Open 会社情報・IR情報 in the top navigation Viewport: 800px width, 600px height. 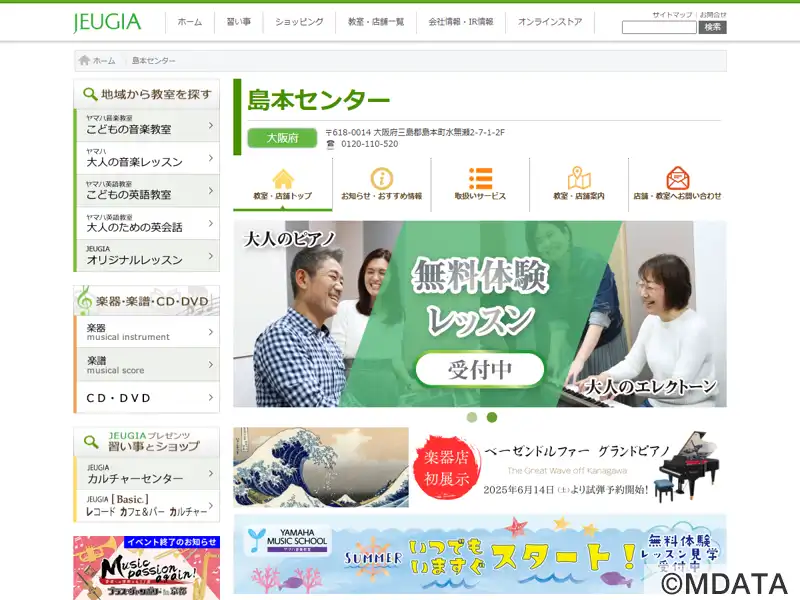[461, 22]
